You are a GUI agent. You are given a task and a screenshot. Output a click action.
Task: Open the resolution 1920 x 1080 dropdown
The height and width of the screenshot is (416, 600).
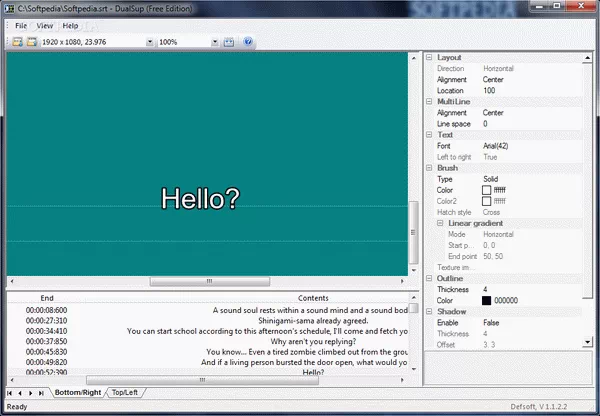[x=150, y=43]
